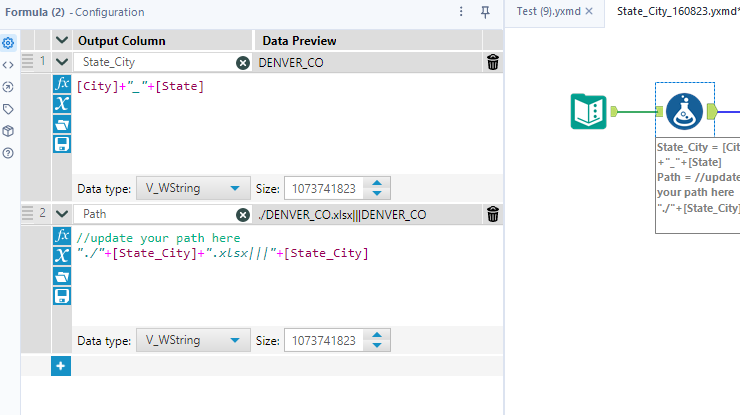Collapse the Path expression row

[x=62, y=214]
